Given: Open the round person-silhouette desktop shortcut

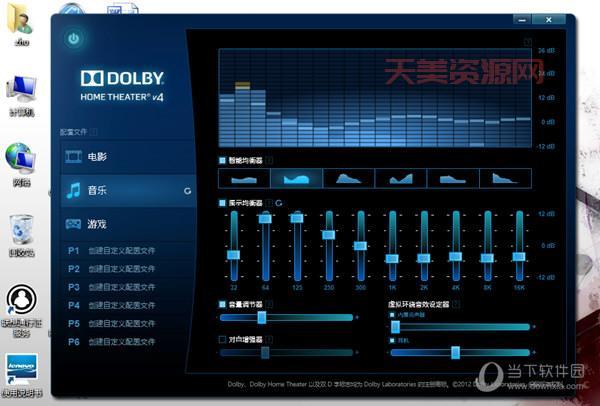Looking at the screenshot, I should (x=21, y=310).
